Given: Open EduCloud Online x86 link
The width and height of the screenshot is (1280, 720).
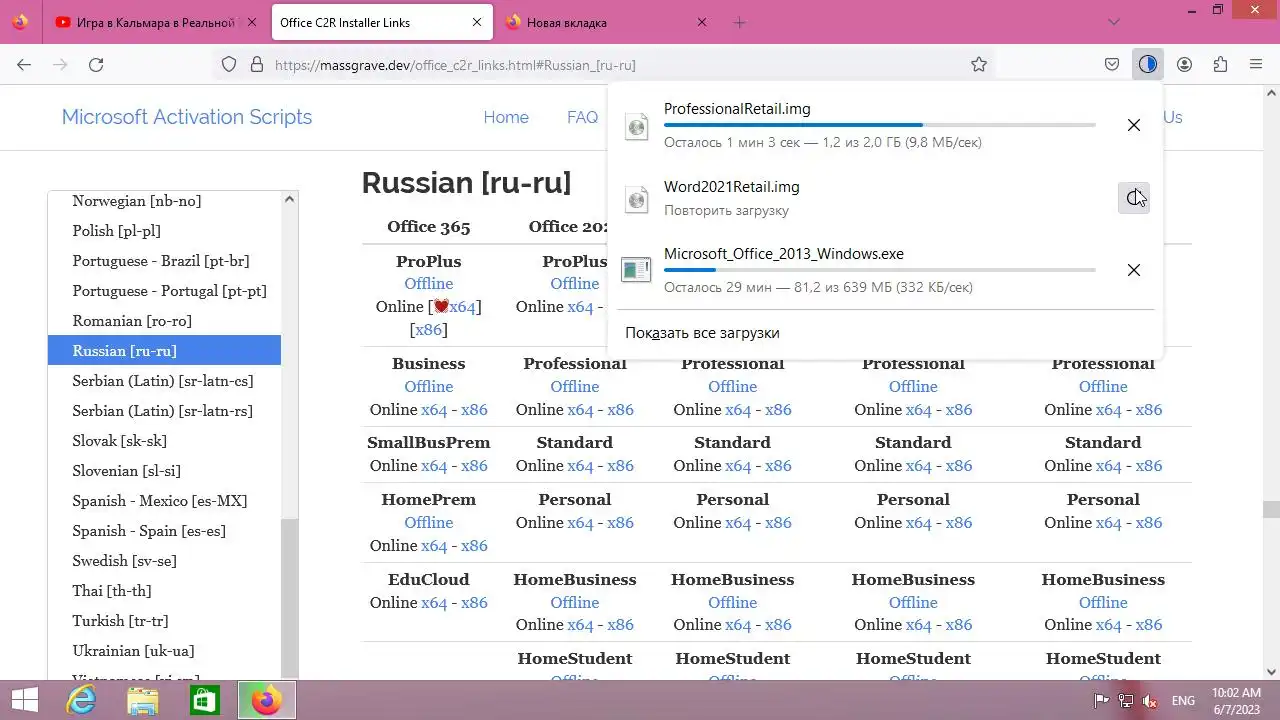Looking at the screenshot, I should click(474, 602).
